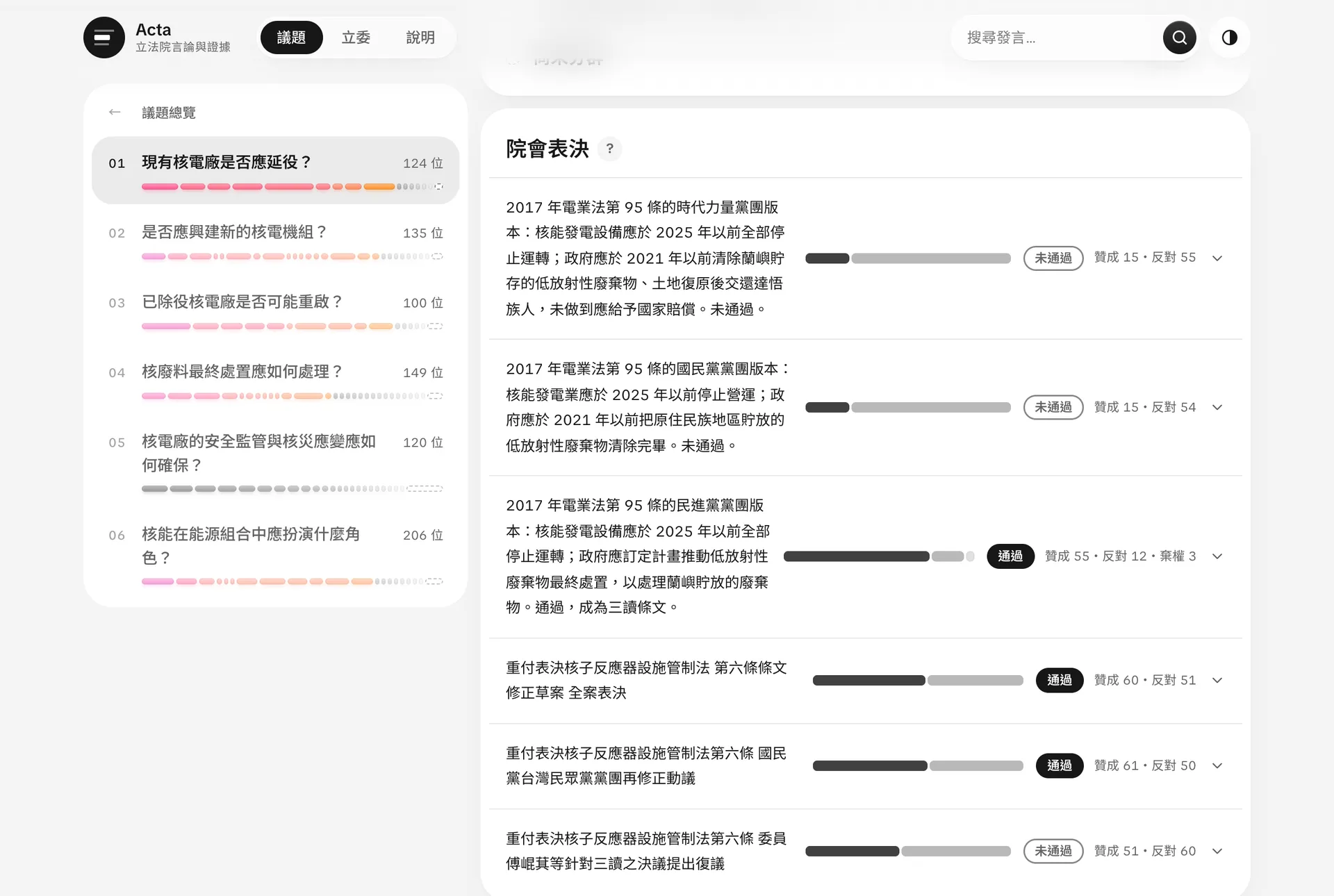
Task: Click the search magnifier button
Action: point(1179,38)
